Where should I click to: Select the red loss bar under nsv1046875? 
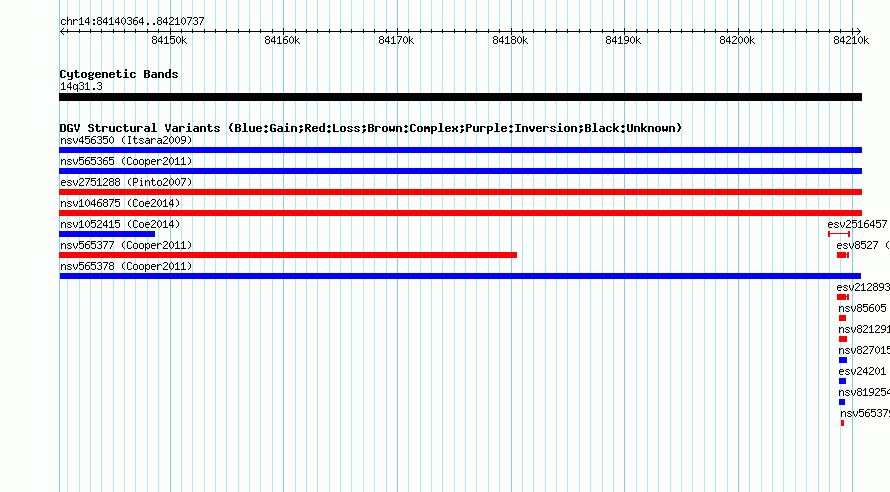[460, 213]
